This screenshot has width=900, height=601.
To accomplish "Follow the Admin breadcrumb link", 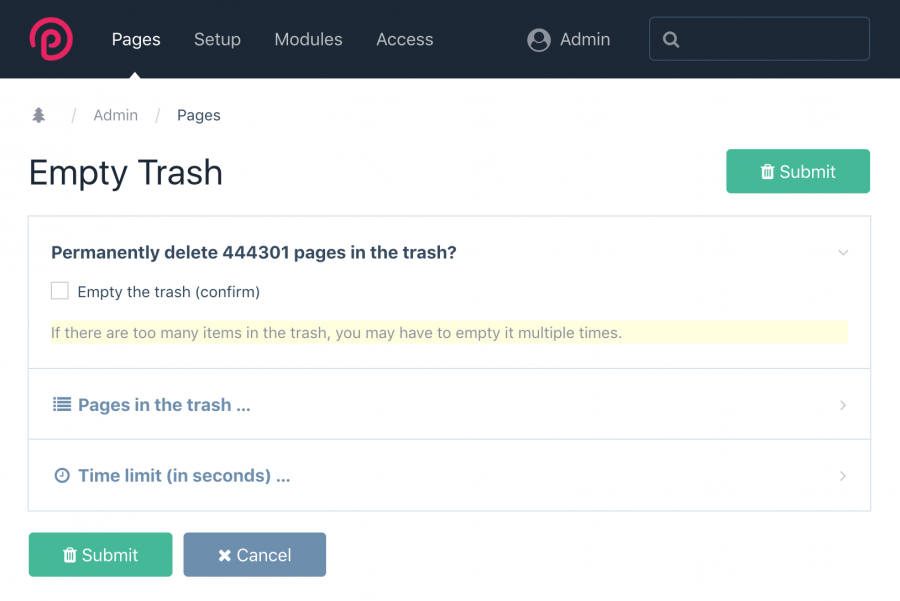I will click(115, 115).
